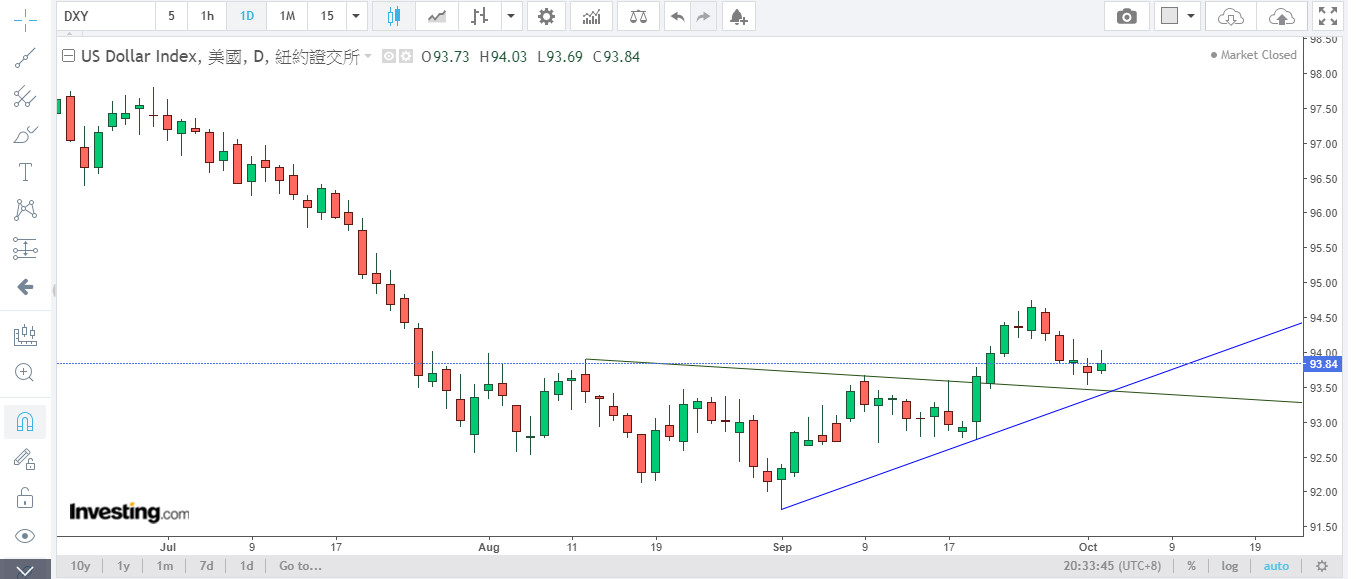Open the chart style dropdown arrow
Viewport: 1365px width, 579px height.
point(512,16)
